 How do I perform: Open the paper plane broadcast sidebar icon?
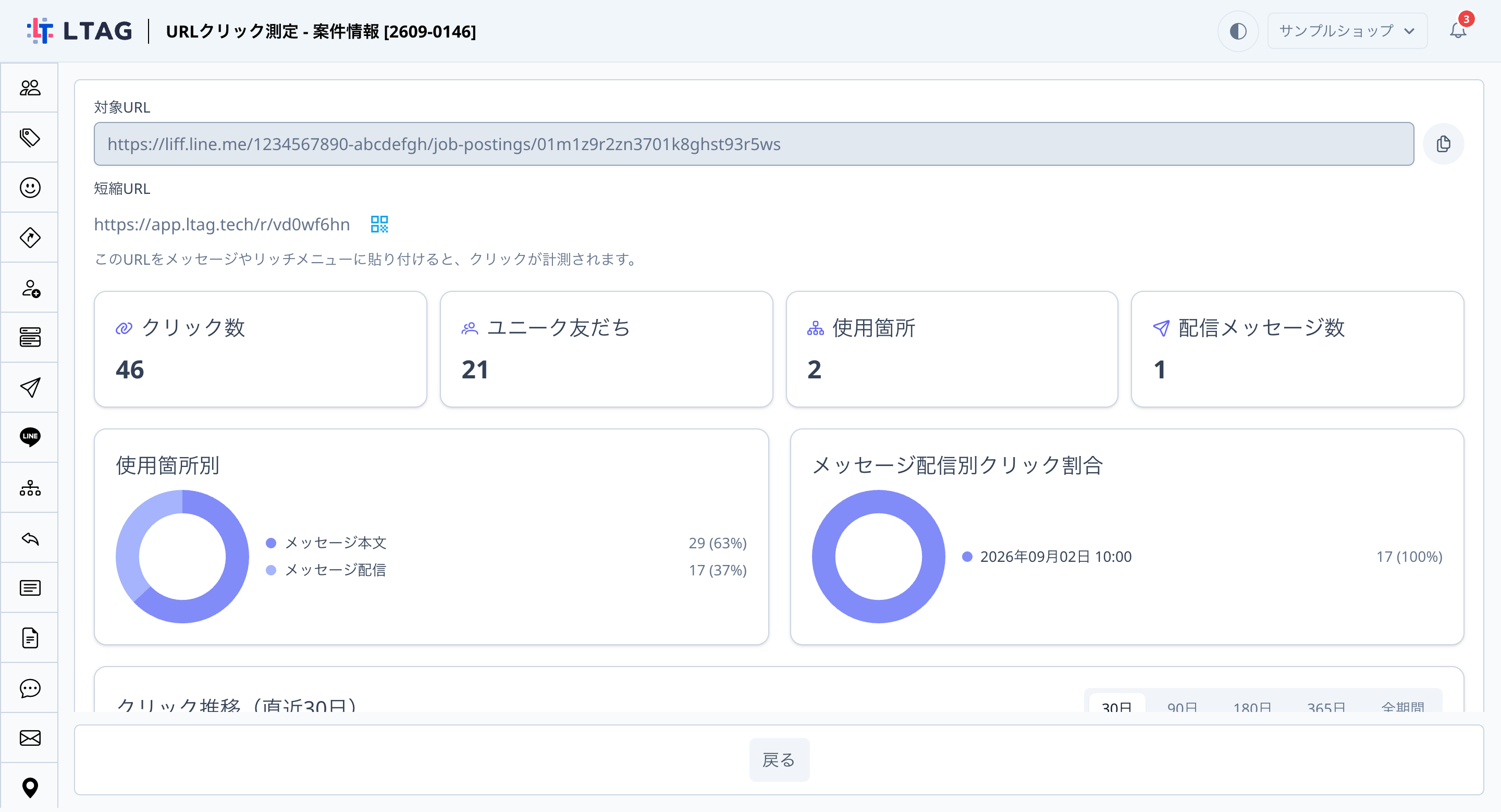click(x=30, y=387)
